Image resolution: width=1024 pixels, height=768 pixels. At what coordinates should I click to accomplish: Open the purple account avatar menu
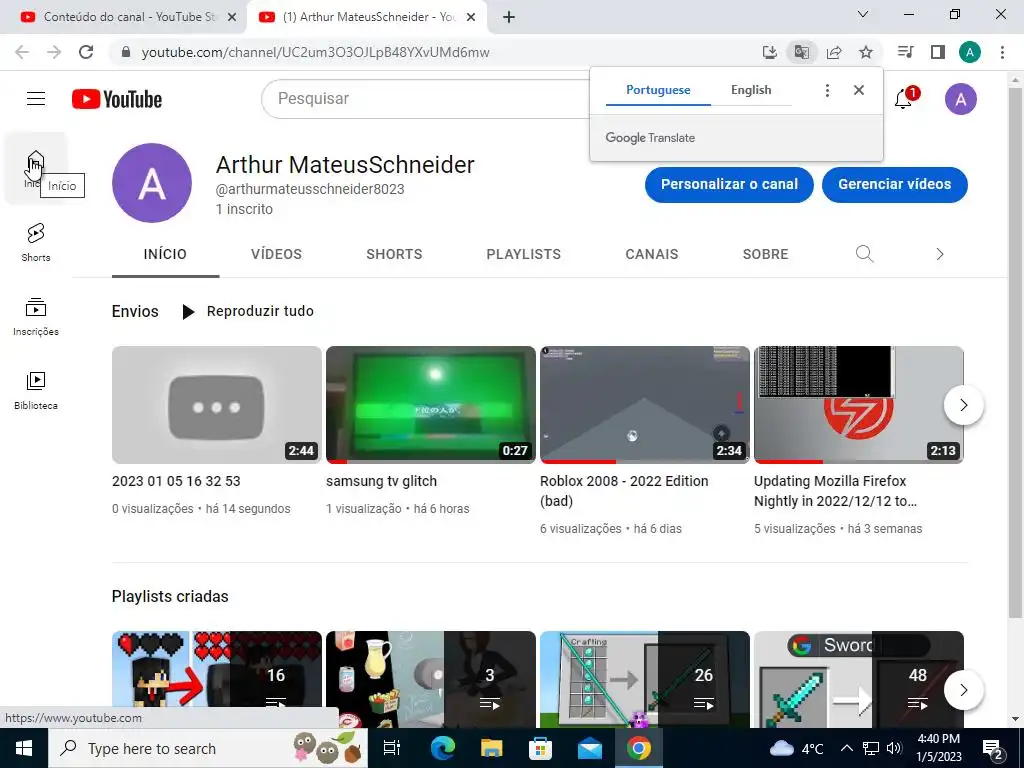point(961,99)
